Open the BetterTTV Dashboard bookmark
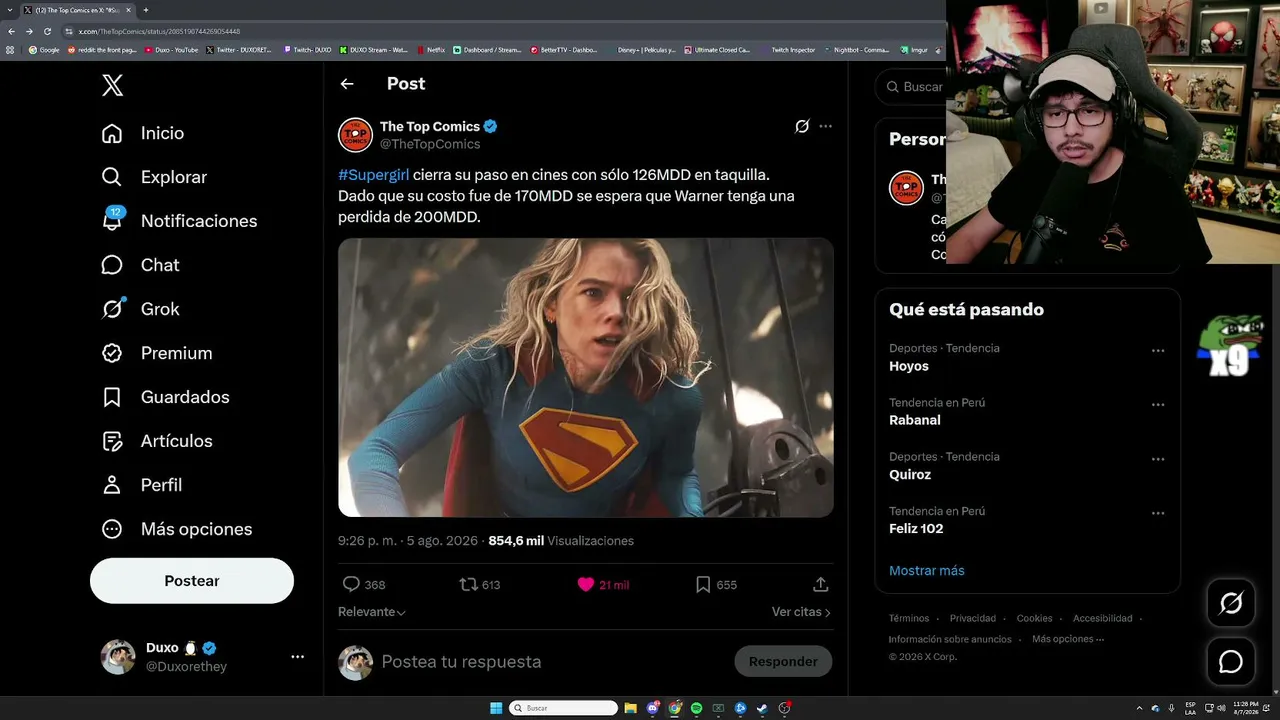Viewport: 1280px width, 720px height. [x=564, y=50]
